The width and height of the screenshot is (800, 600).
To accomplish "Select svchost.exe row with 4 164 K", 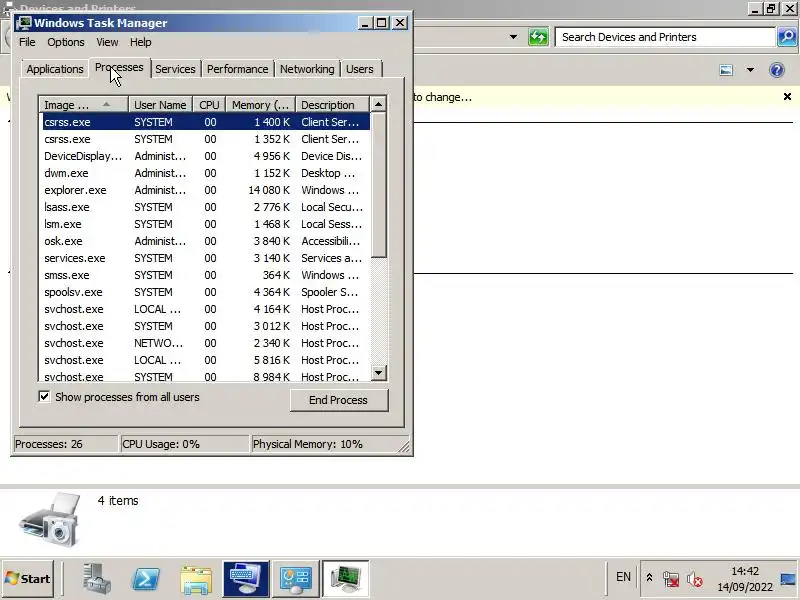I will coord(206,309).
